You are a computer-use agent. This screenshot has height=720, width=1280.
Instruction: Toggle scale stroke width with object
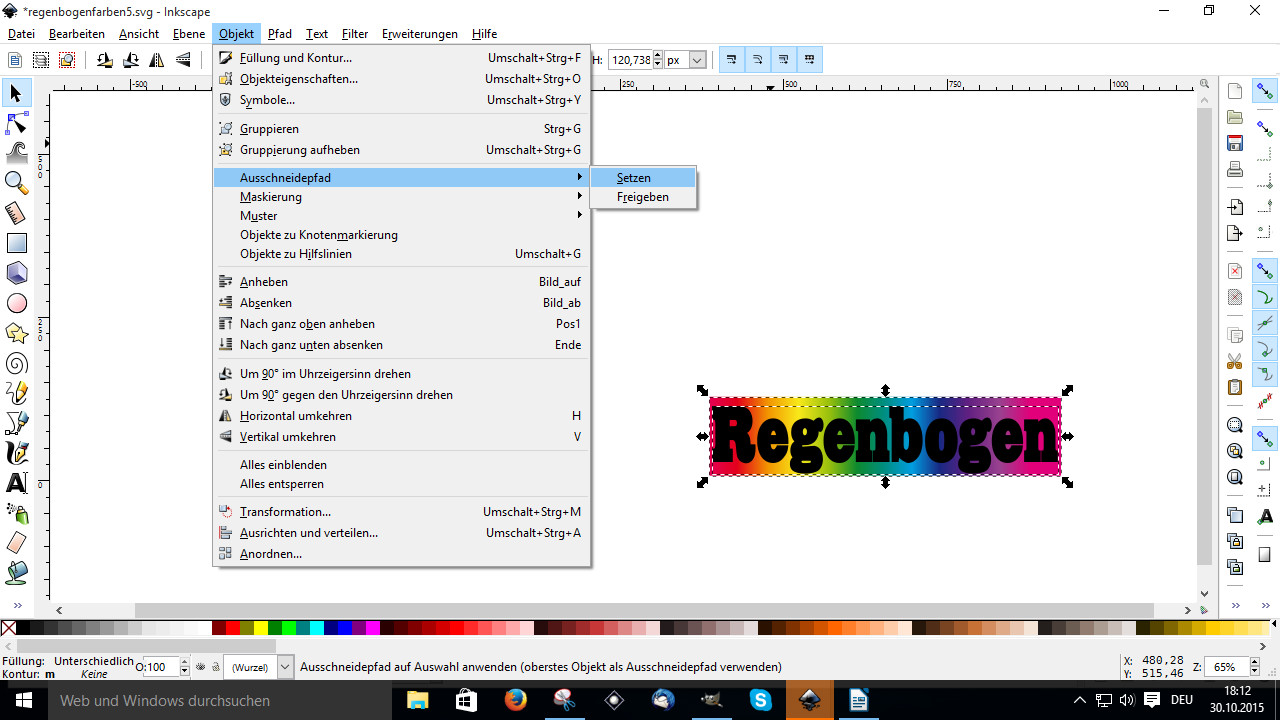click(x=732, y=60)
